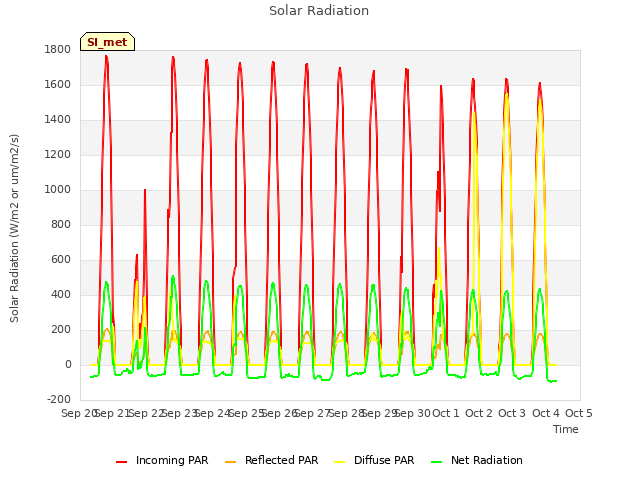Click the 1800 y-axis tick label
This screenshot has width=640, height=480.
58,49
